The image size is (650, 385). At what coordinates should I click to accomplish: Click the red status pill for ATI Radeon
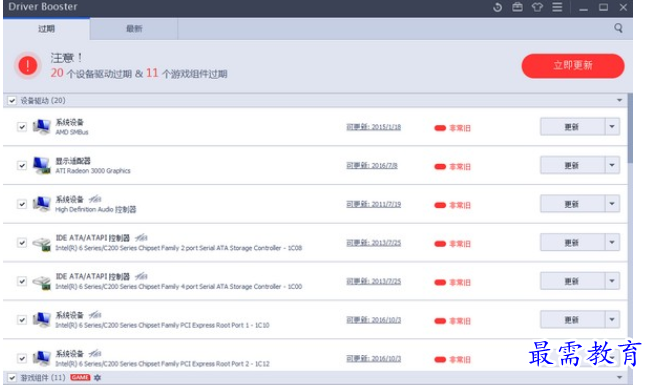[x=440, y=167]
